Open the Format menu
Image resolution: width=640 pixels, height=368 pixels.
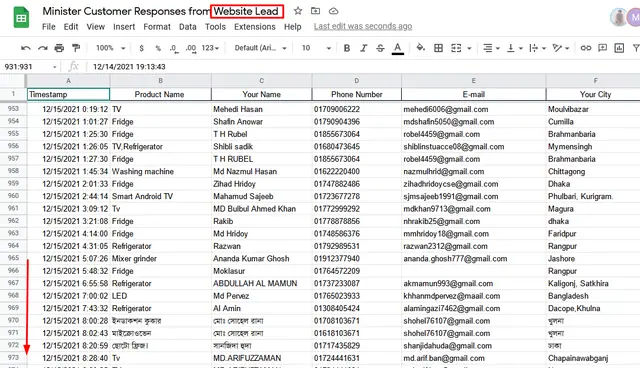click(x=157, y=27)
